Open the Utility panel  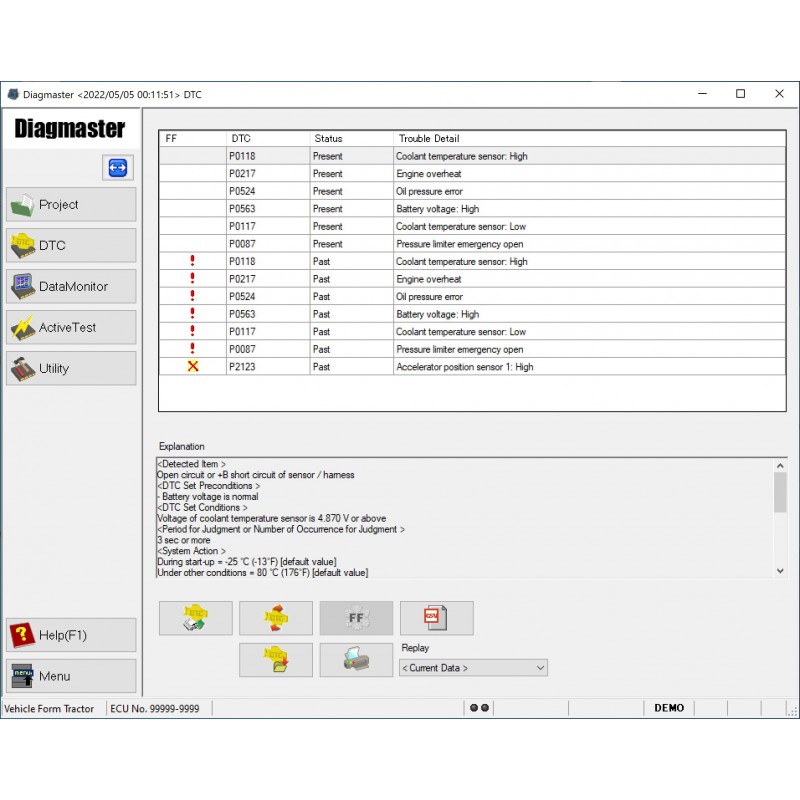(x=70, y=368)
